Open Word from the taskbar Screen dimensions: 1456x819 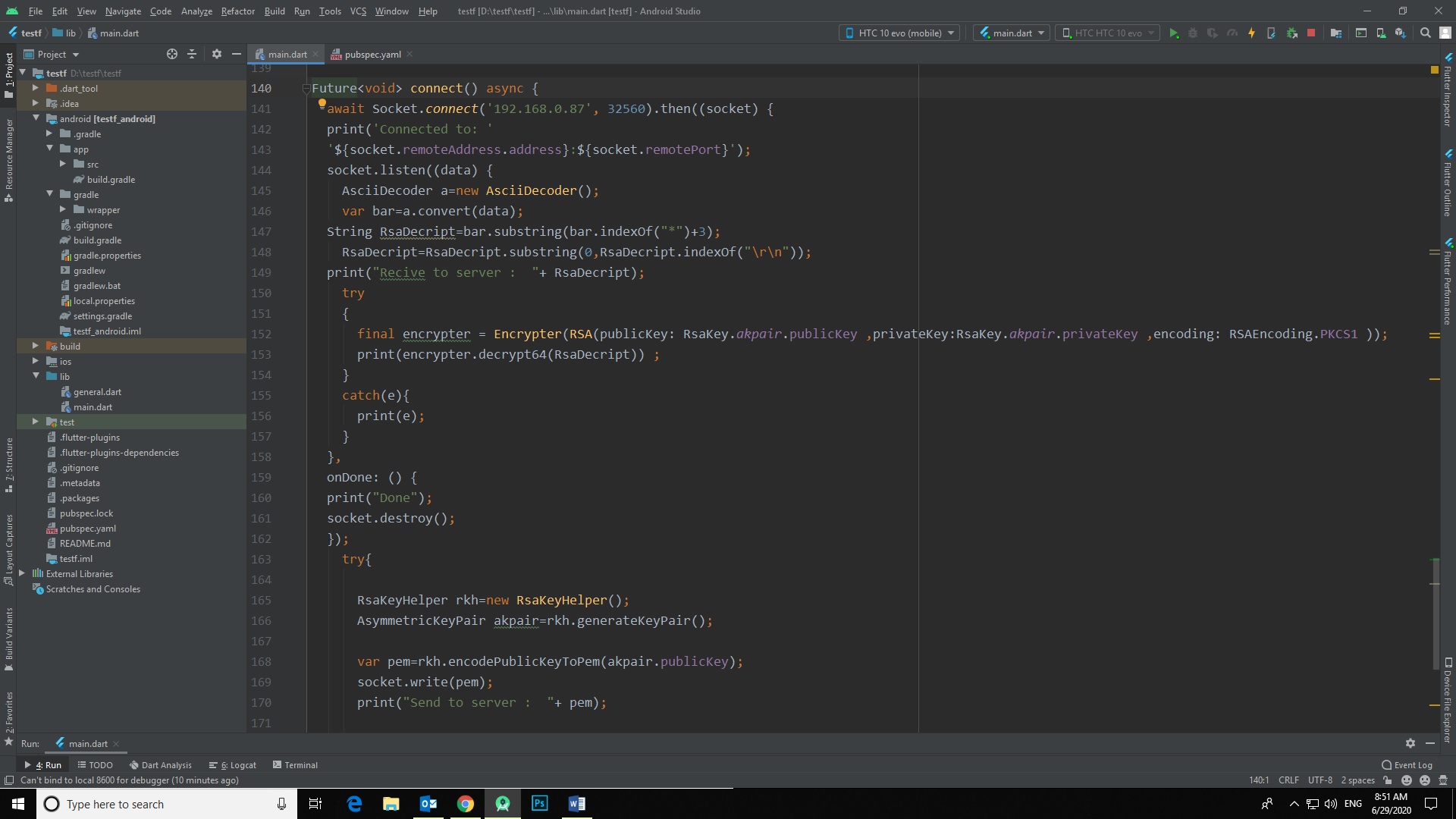coord(576,804)
